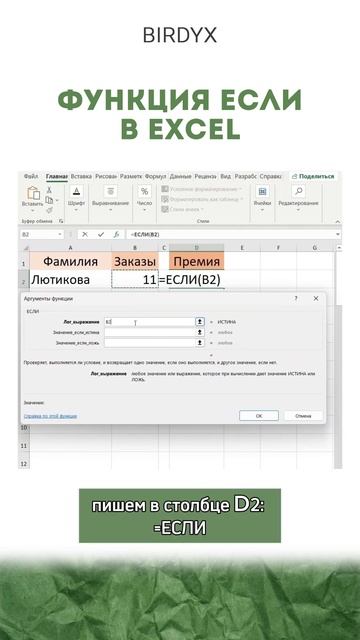Open the Ячейки cells group icon
360x640 pixels.
[x=262, y=191]
